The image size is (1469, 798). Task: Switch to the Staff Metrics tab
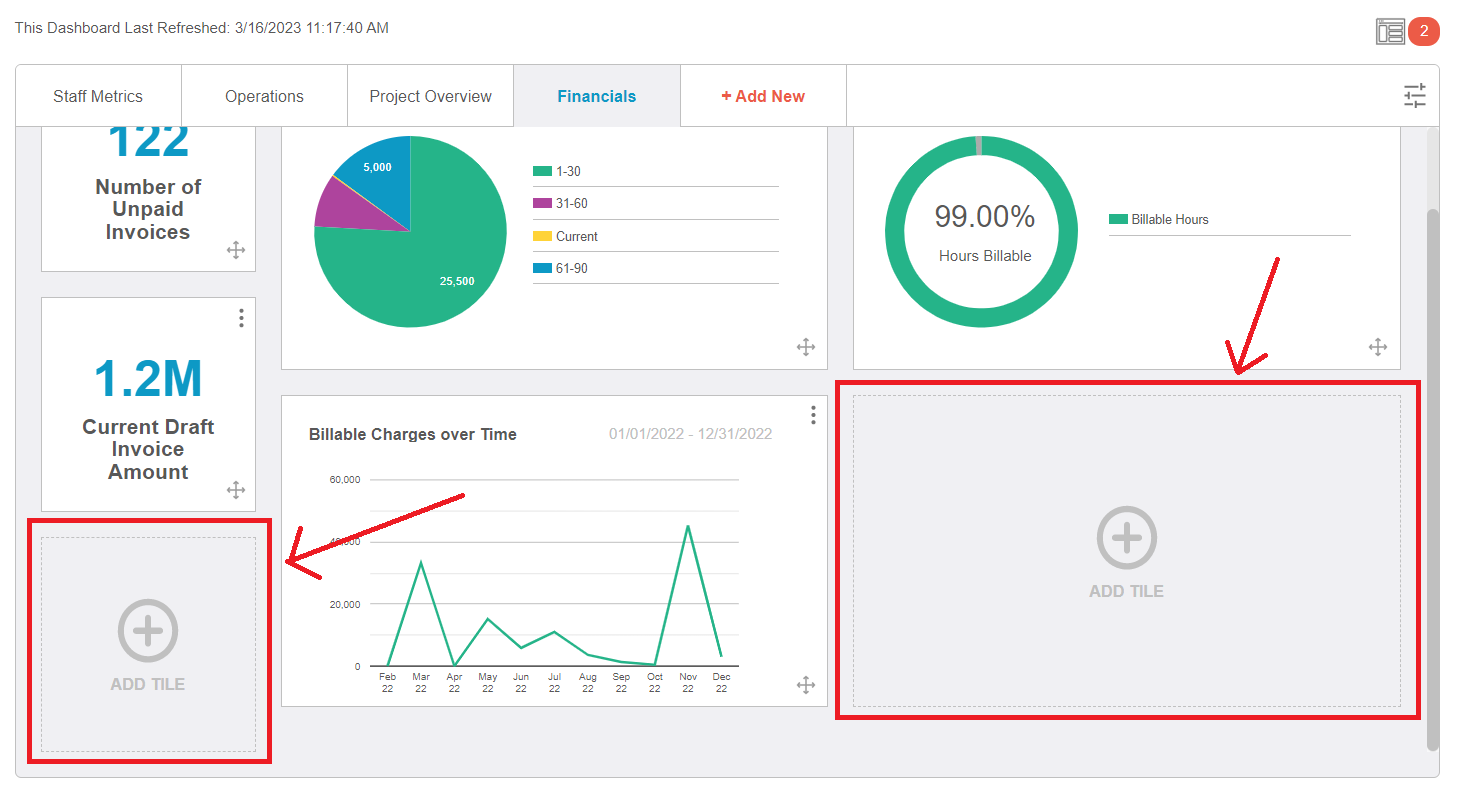click(98, 97)
